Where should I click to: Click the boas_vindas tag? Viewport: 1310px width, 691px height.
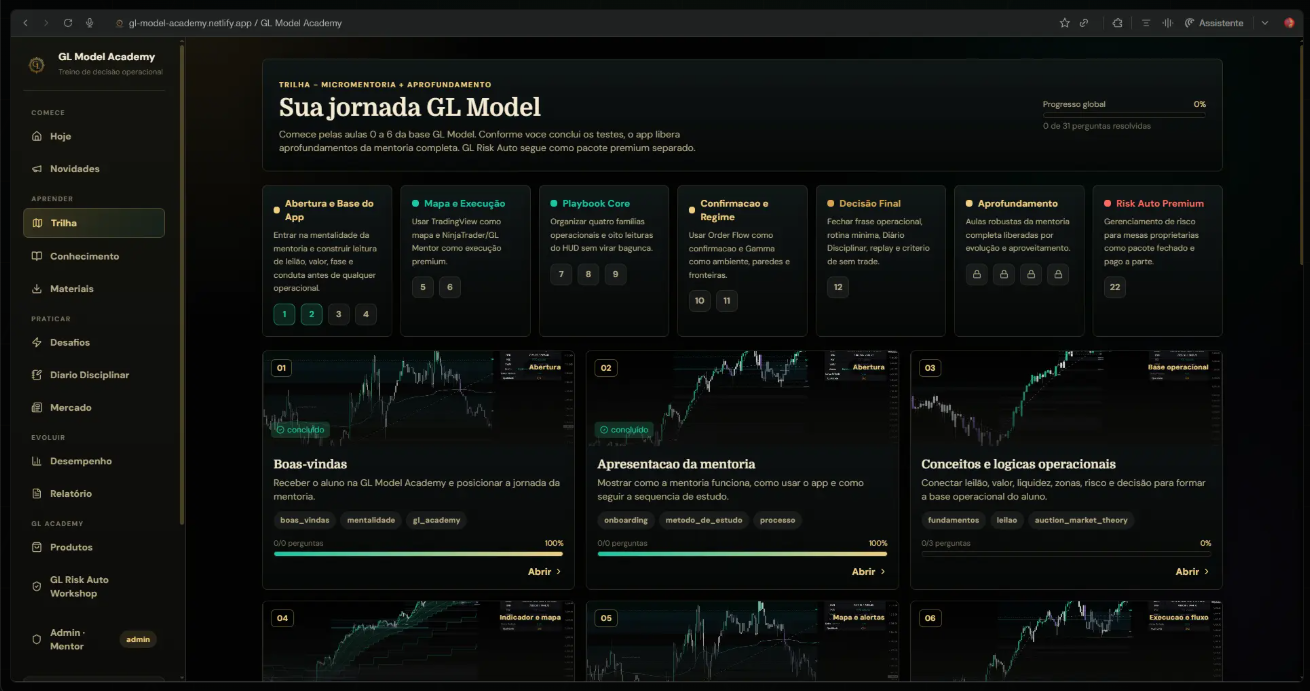(305, 520)
